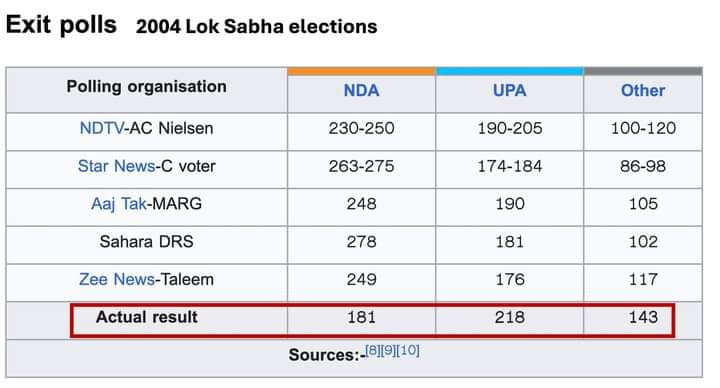Click the orange NDA color bar

coord(361,71)
